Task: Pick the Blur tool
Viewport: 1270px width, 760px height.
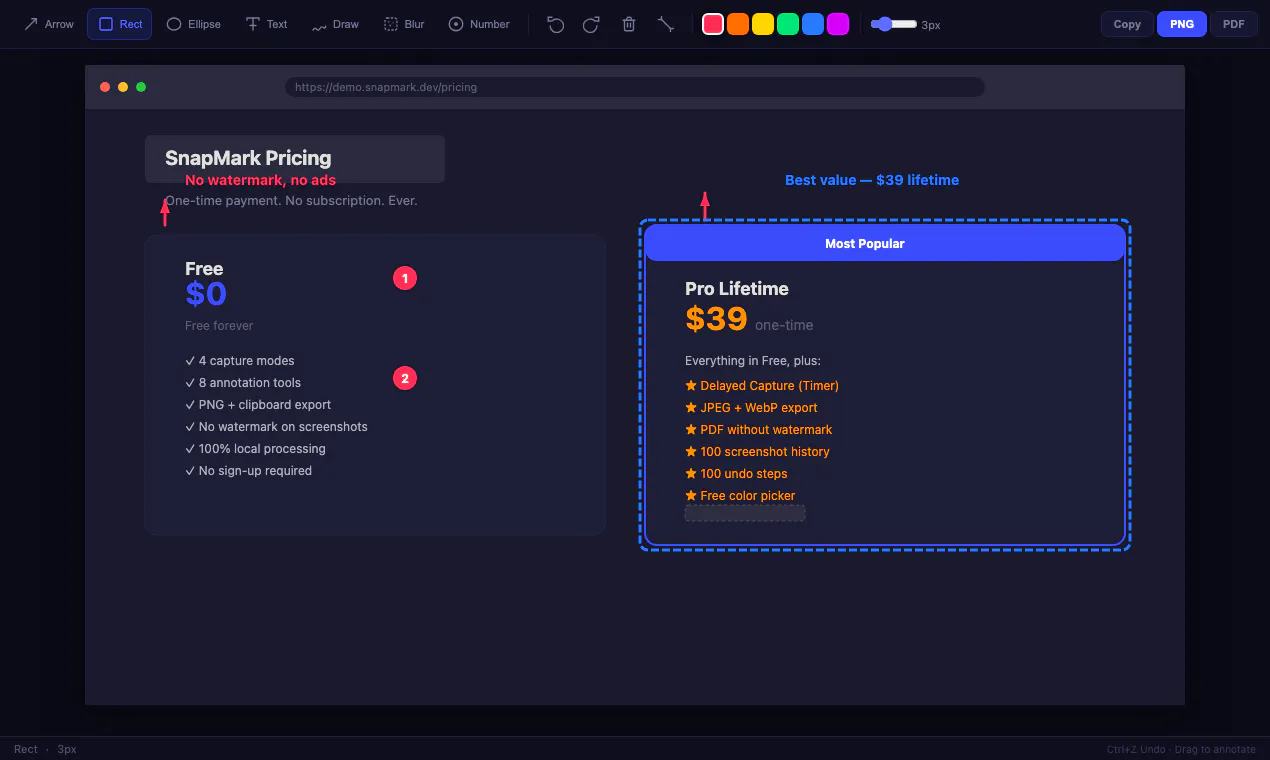Action: [405, 24]
